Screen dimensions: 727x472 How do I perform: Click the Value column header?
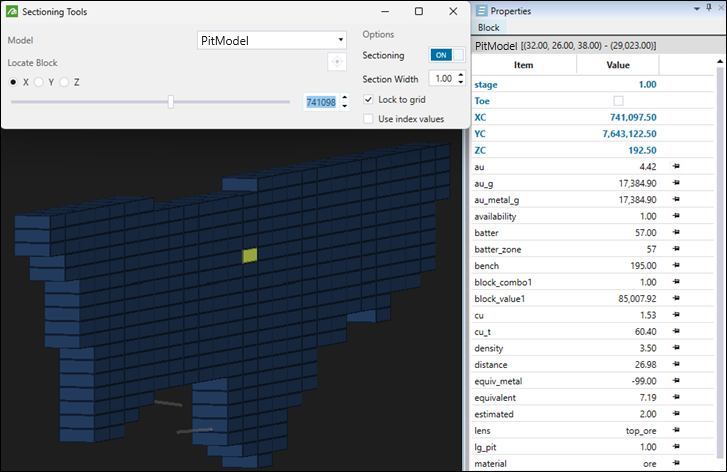point(617,64)
